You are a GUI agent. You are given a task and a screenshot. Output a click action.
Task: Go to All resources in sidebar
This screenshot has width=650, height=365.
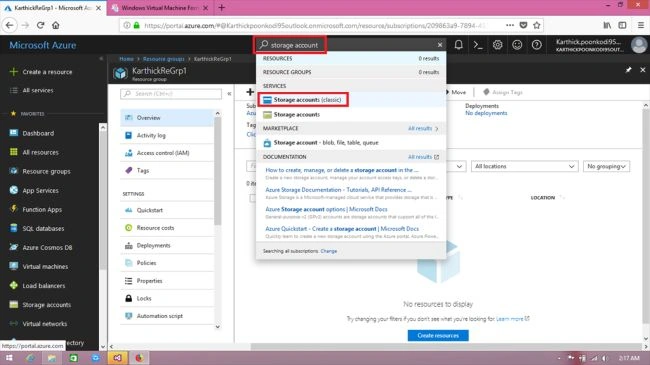point(40,152)
